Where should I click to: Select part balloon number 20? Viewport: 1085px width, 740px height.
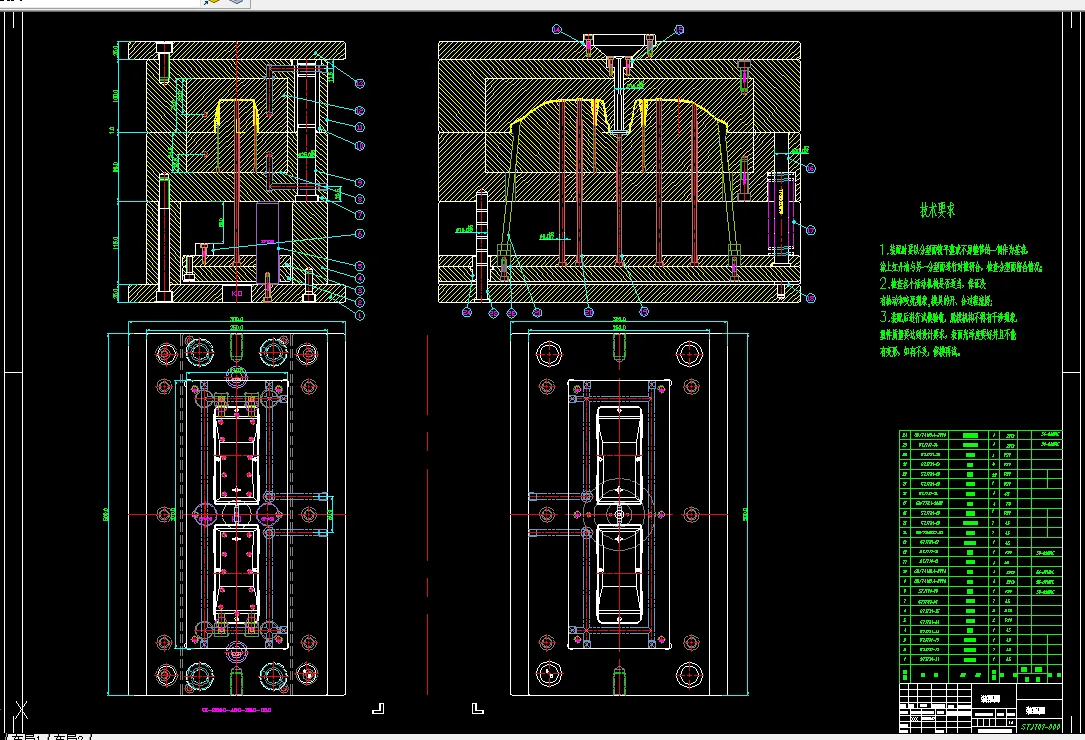[x=589, y=312]
